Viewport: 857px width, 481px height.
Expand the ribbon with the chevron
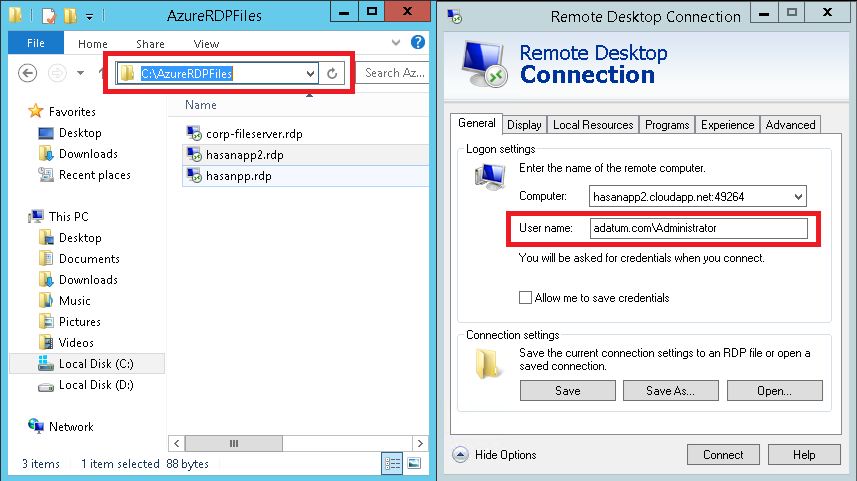[x=396, y=42]
